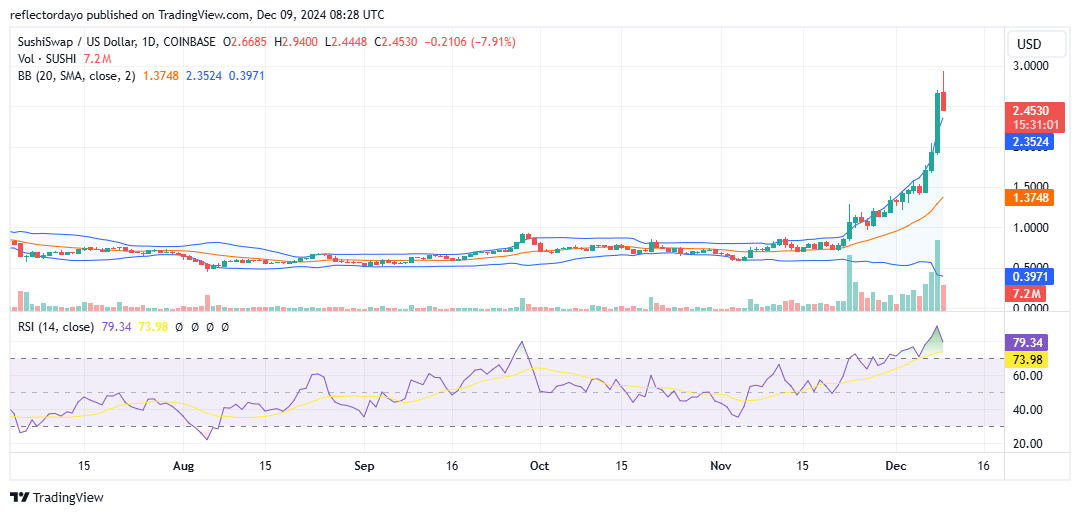The height and width of the screenshot is (515, 1080).
Task: Click the blue 0.3971 lower band label
Action: coord(1029,276)
